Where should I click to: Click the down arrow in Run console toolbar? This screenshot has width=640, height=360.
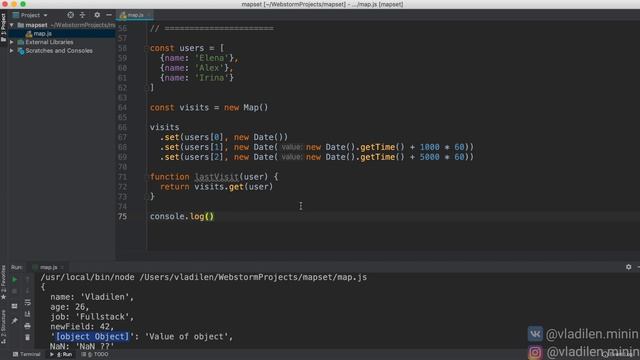click(27, 291)
